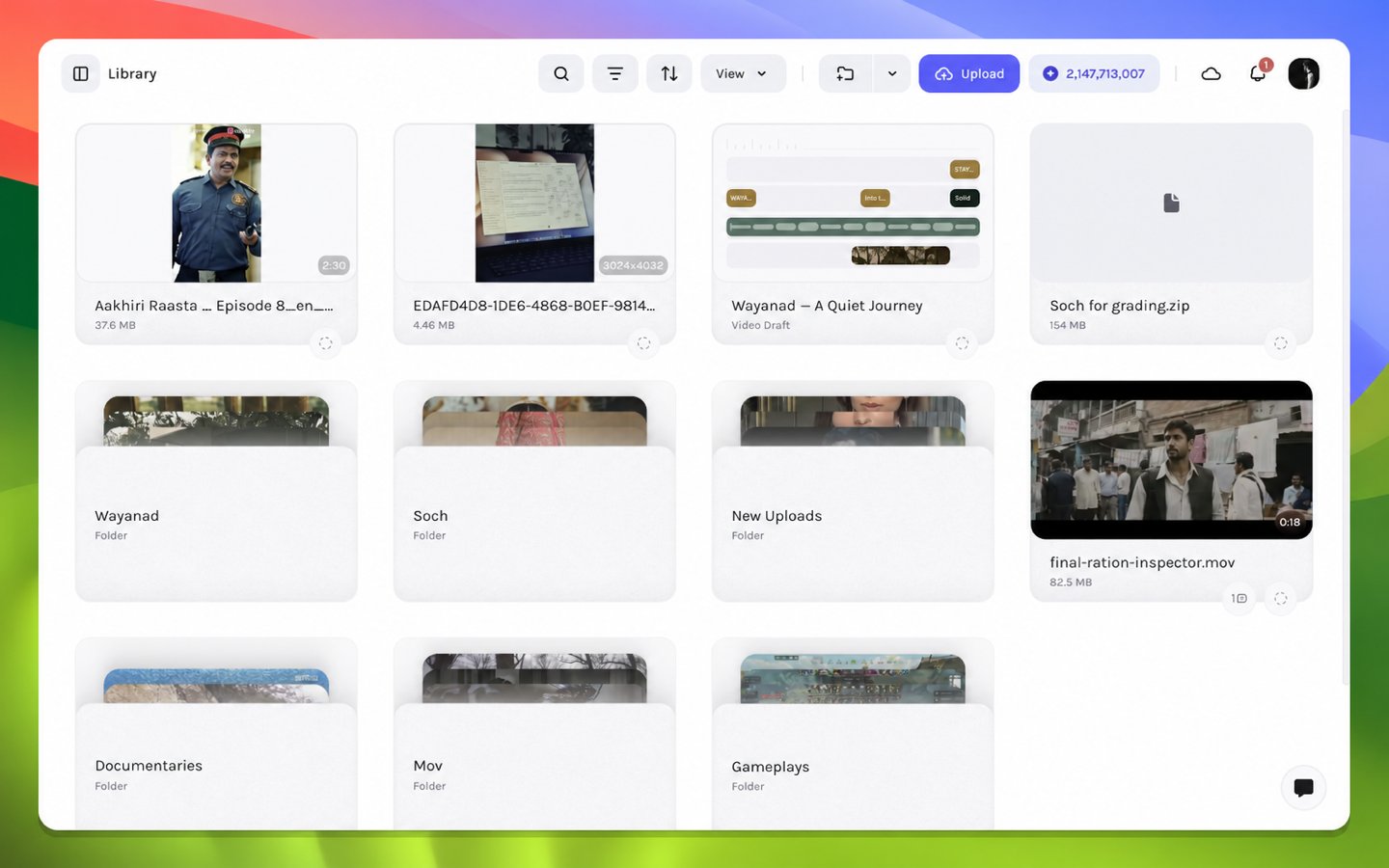This screenshot has width=1389, height=868.
Task: Click the 82.5 MB size label
Action: tap(1071, 583)
